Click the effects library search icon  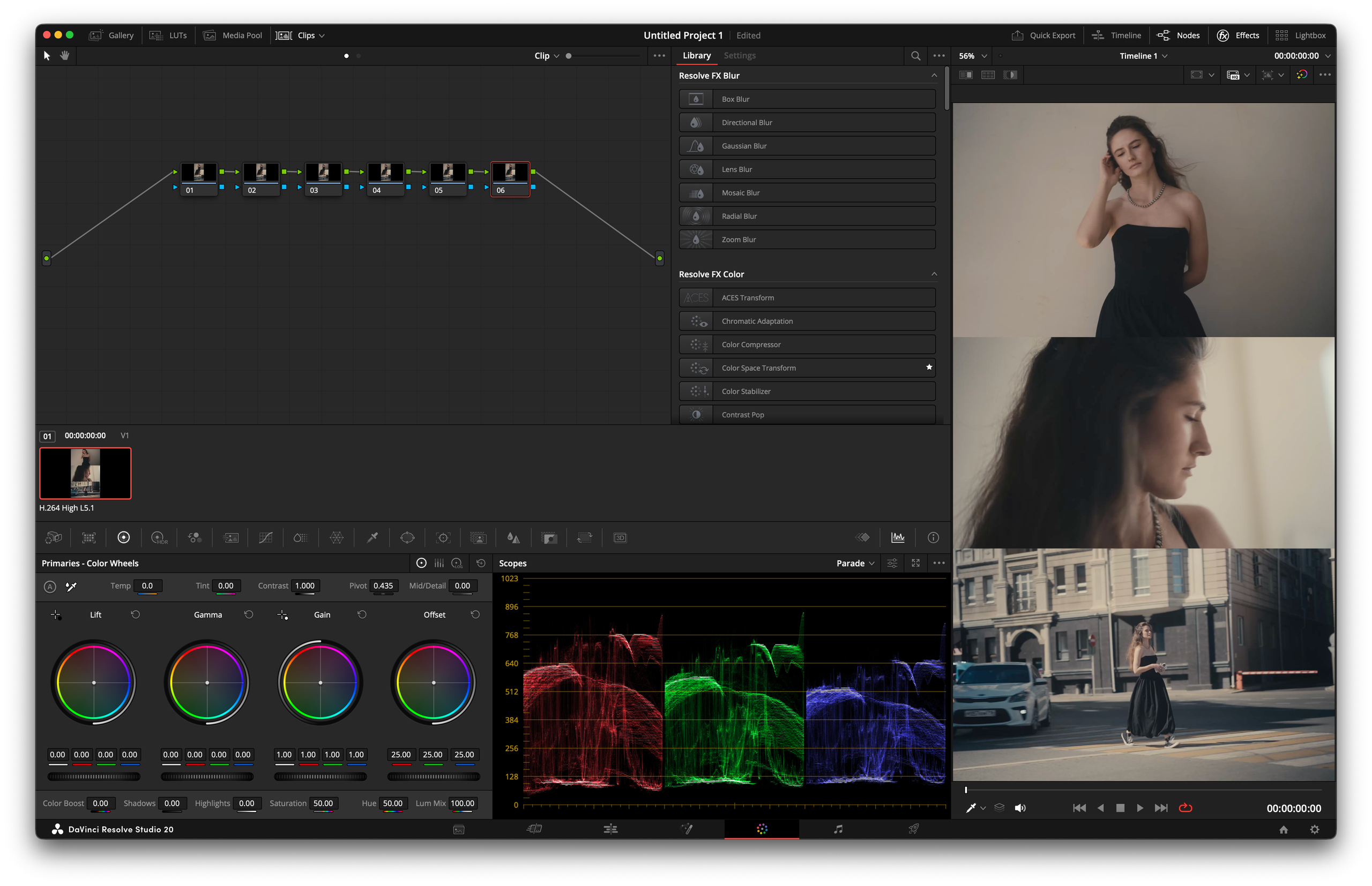pos(915,56)
